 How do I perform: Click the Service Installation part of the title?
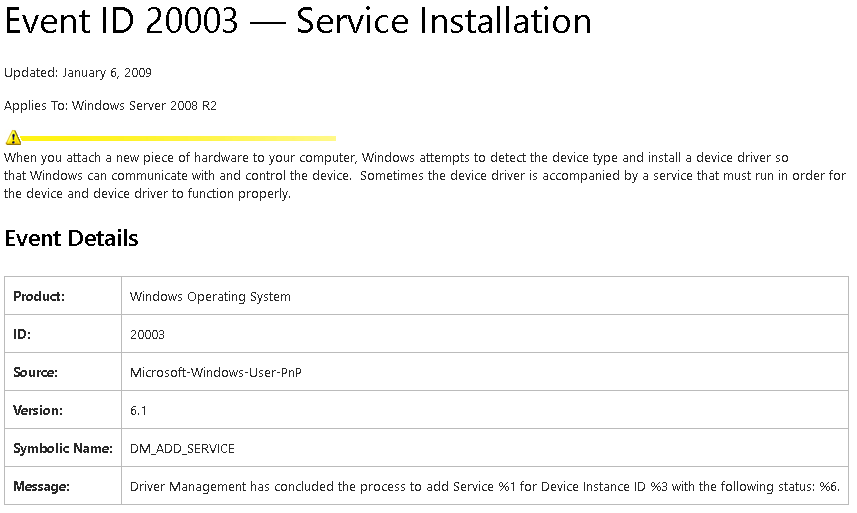444,22
